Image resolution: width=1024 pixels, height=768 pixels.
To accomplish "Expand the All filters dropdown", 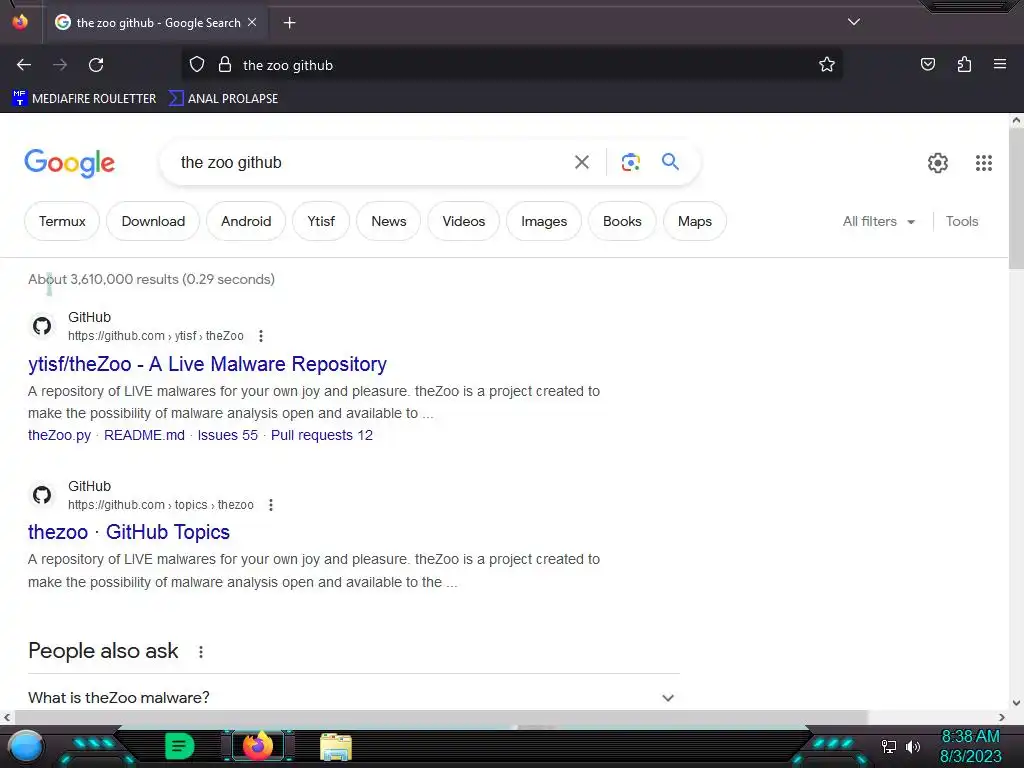I will point(878,221).
